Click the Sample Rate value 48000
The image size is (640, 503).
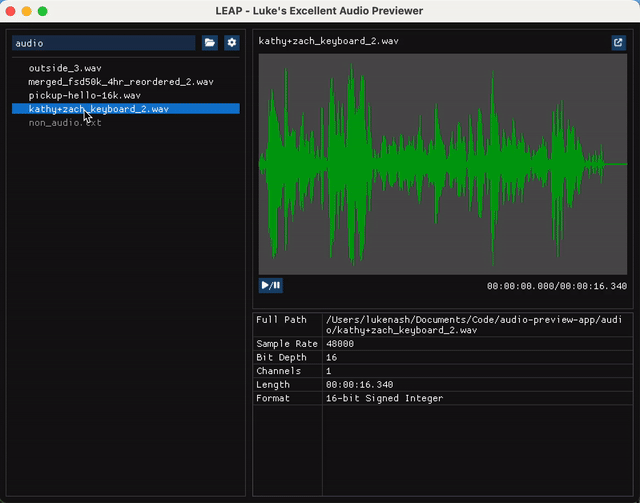click(x=478, y=344)
